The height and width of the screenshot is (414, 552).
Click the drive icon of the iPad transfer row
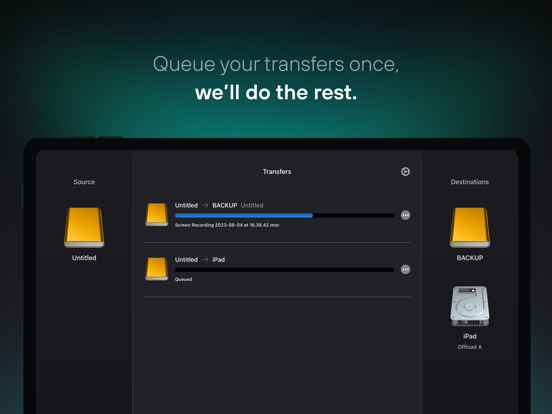(157, 269)
